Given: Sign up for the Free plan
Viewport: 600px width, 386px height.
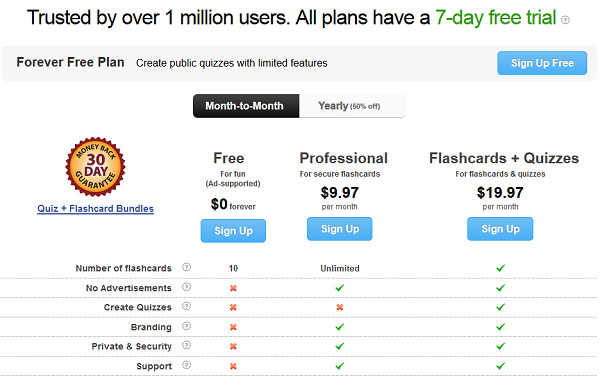Looking at the screenshot, I should pos(233,231).
